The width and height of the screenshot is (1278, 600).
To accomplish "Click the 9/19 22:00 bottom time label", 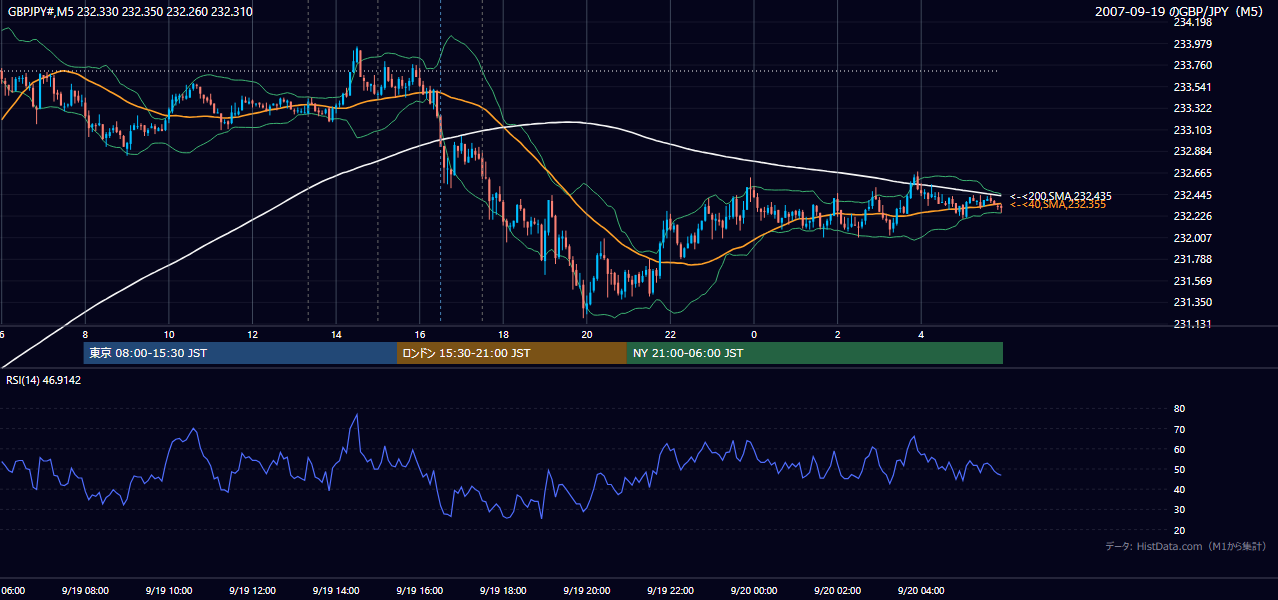I will [670, 590].
